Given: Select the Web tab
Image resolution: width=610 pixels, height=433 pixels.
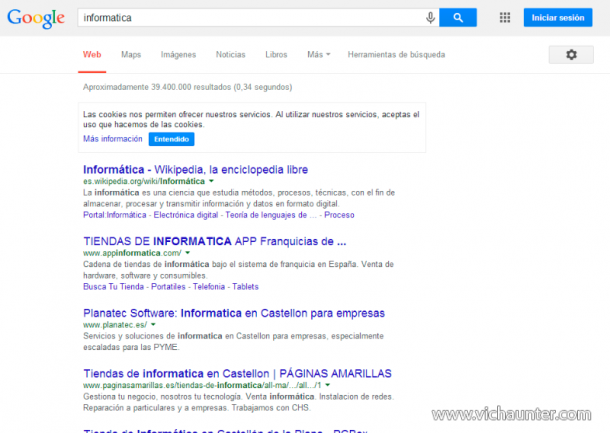Looking at the screenshot, I should point(92,54).
